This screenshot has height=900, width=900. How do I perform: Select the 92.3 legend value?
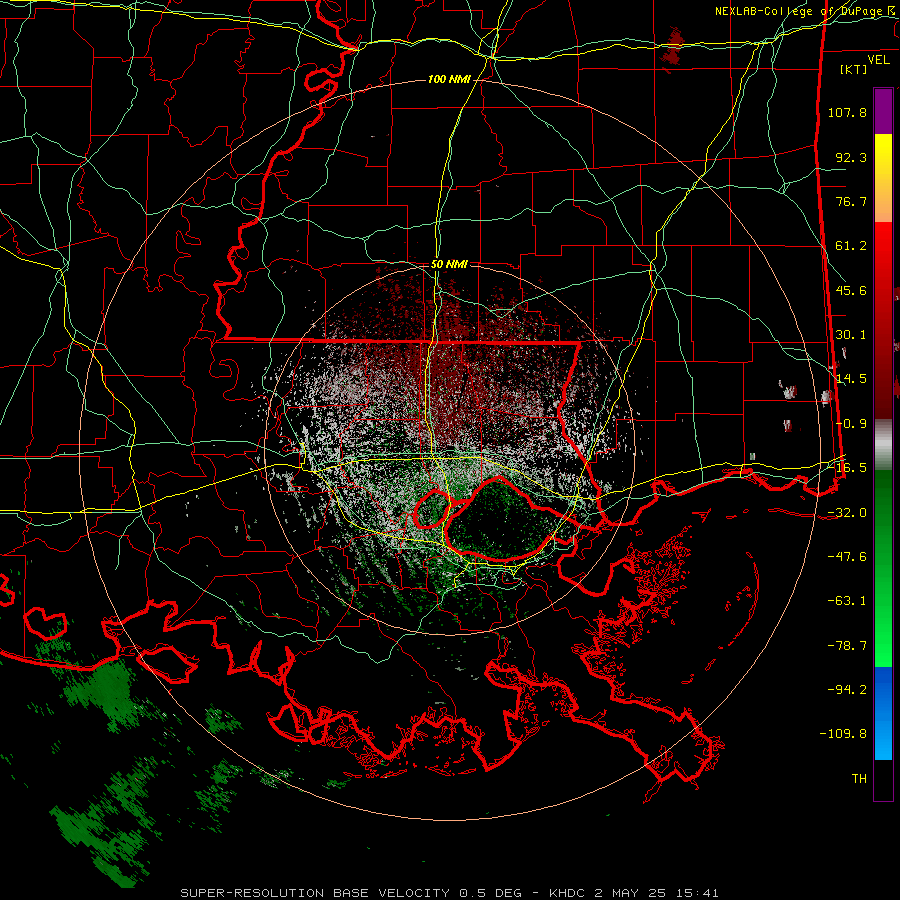coord(851,157)
